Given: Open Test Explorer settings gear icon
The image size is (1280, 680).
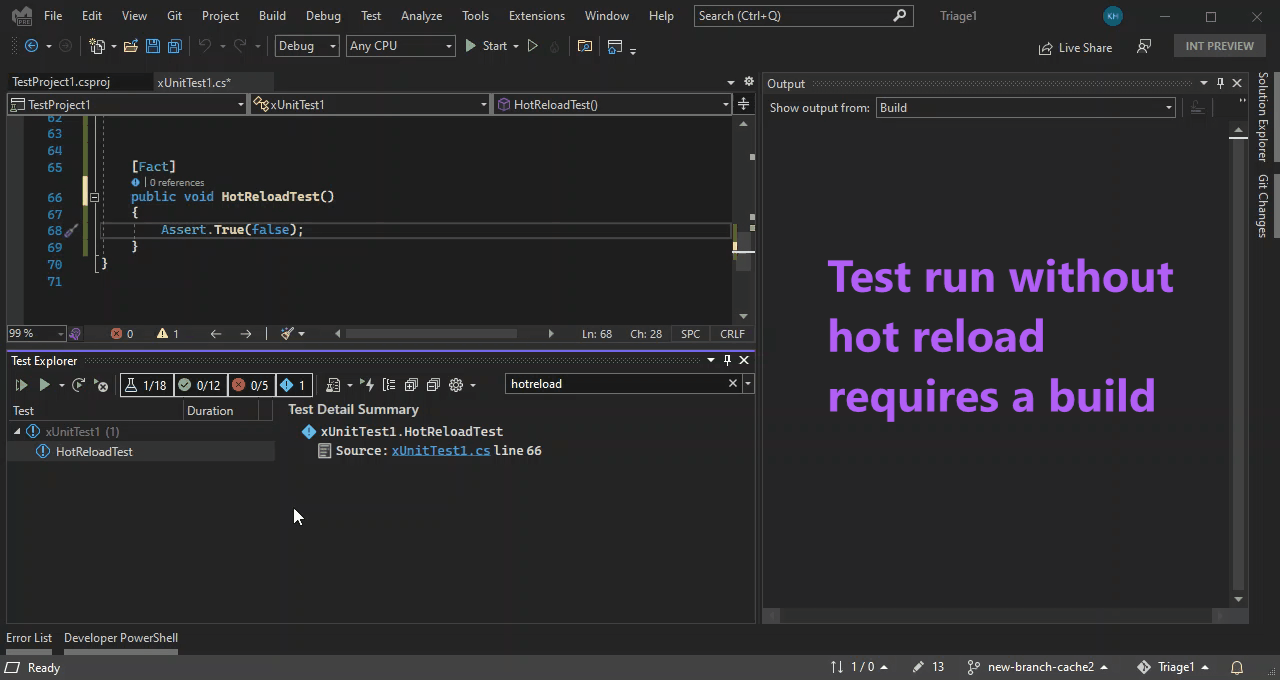Looking at the screenshot, I should [x=456, y=385].
